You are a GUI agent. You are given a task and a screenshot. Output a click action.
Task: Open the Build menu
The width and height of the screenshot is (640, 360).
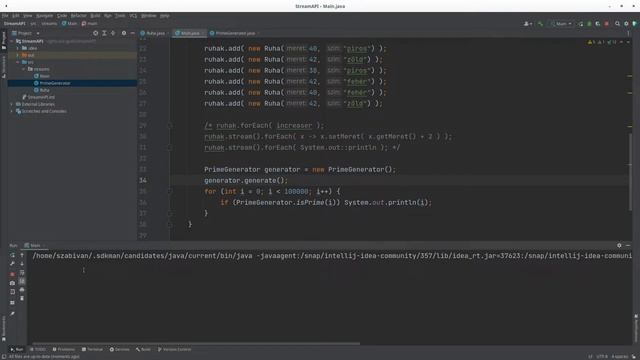pyautogui.click(x=95, y=16)
